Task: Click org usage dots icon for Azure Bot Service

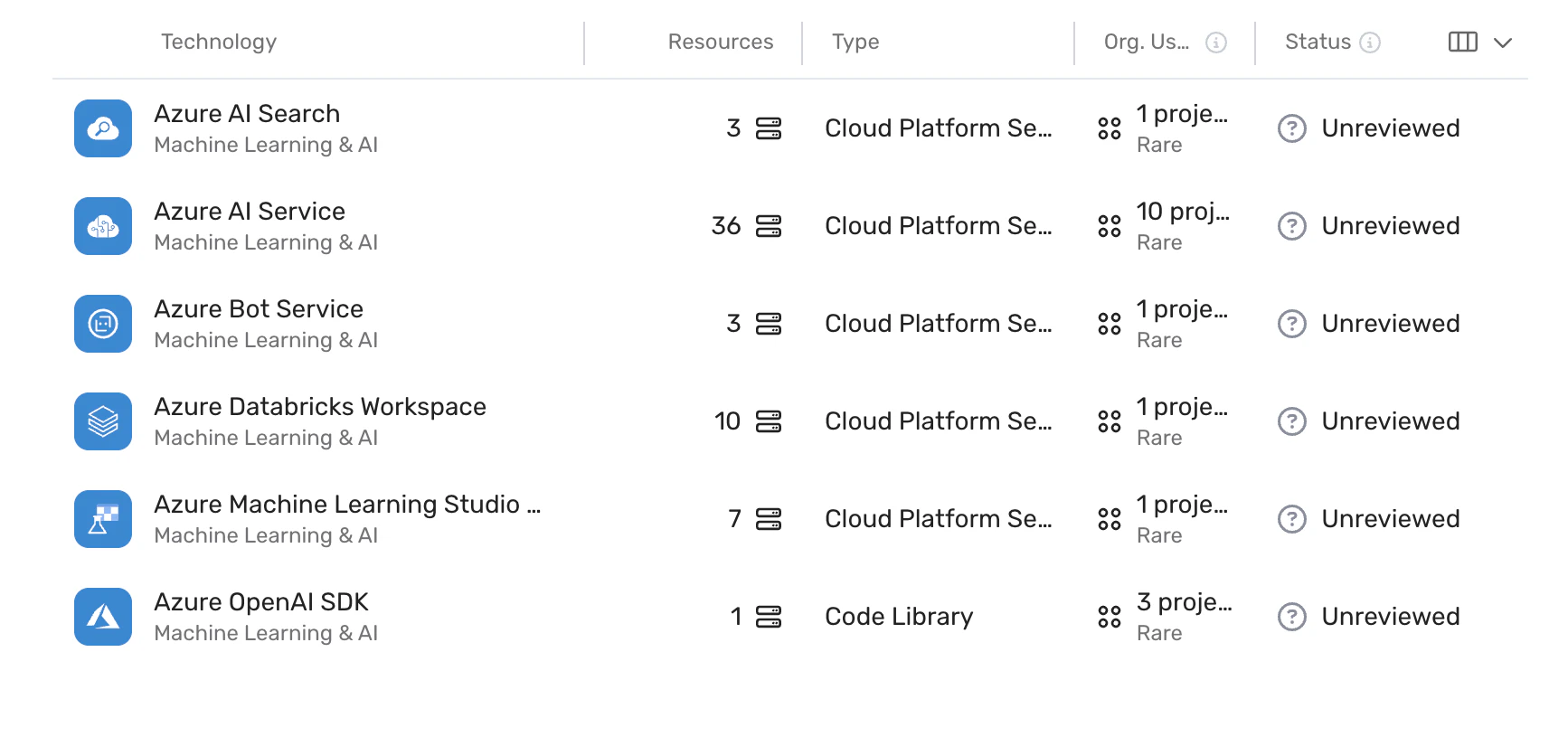Action: (1110, 324)
